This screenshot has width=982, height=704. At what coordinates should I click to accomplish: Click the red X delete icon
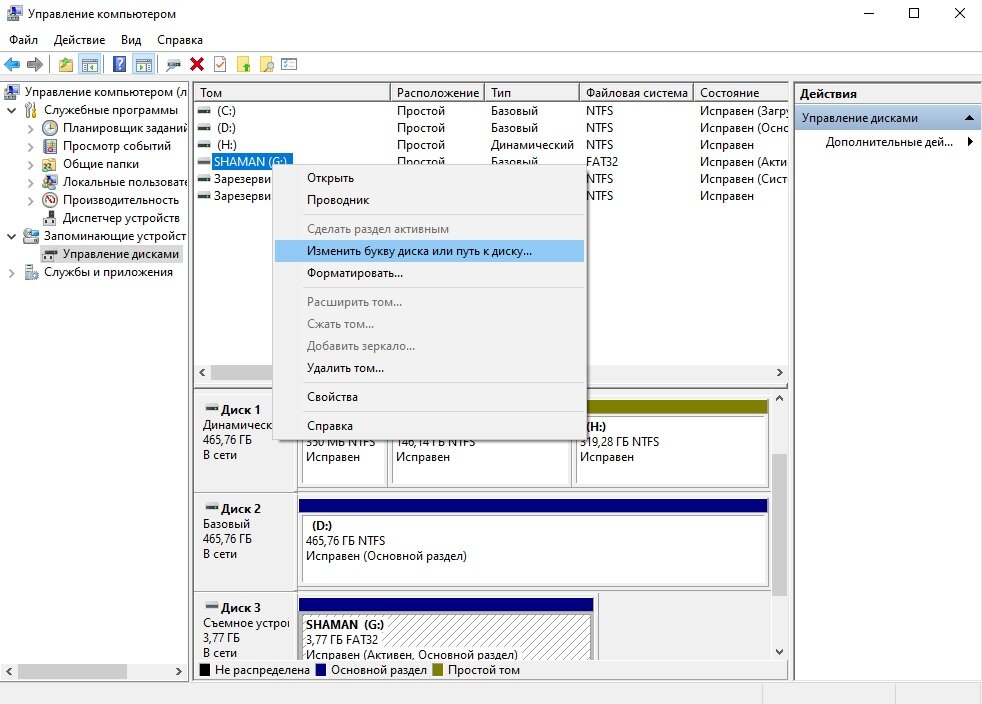(x=197, y=64)
